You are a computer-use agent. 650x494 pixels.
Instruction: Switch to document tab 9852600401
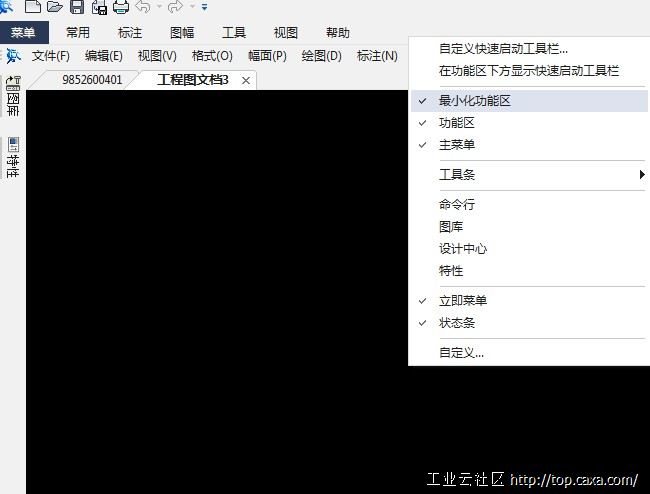tap(92, 80)
